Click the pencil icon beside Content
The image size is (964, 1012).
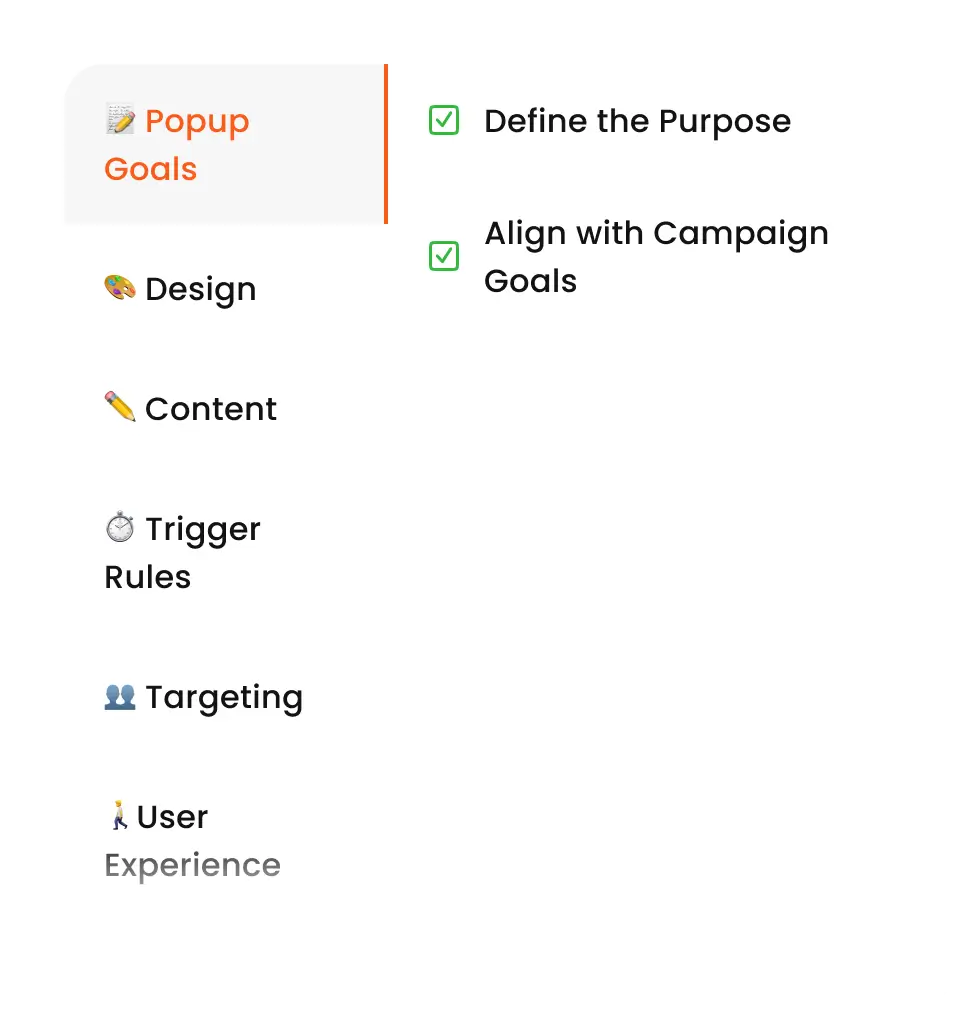(120, 407)
